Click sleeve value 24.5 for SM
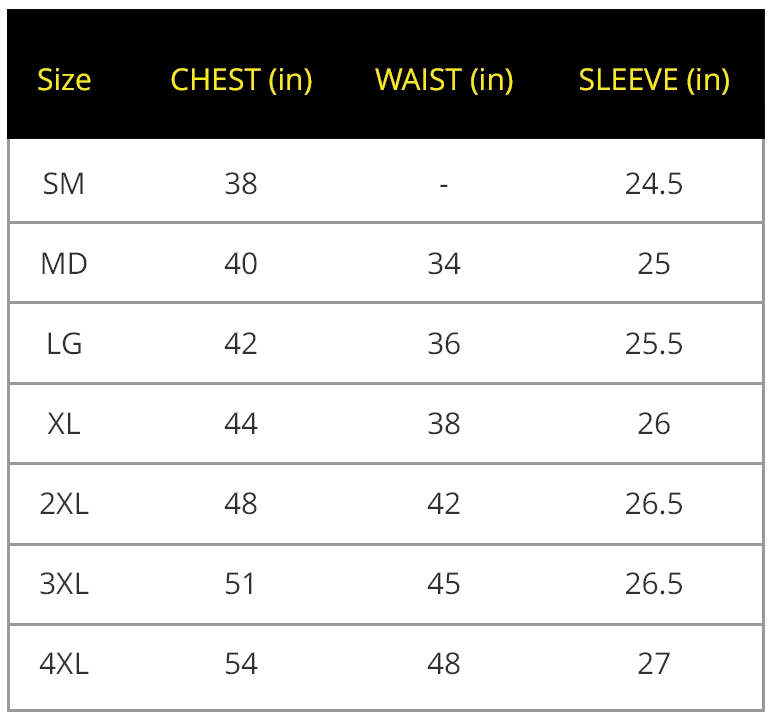This screenshot has width=773, height=720. (654, 184)
